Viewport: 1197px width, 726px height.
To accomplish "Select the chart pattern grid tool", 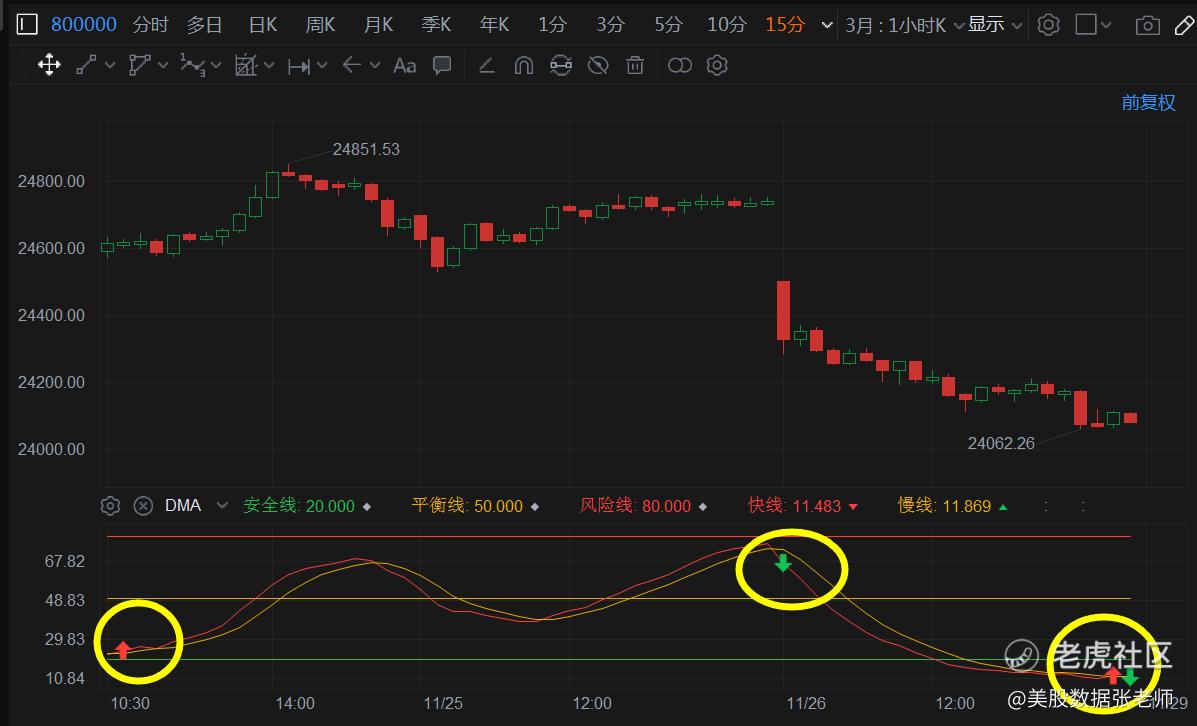I will pyautogui.click(x=245, y=65).
